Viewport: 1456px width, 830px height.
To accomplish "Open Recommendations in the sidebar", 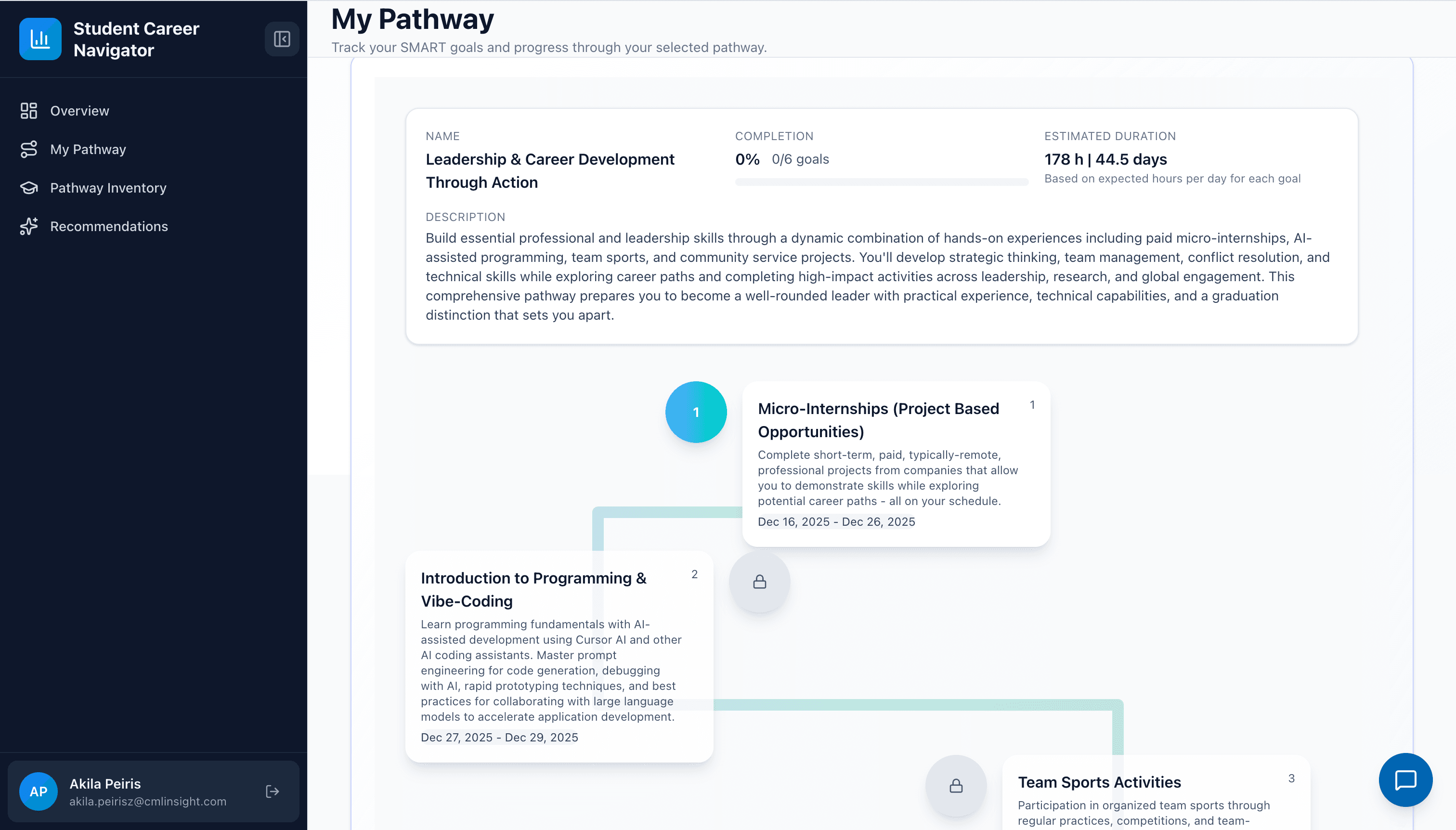I will [x=108, y=226].
